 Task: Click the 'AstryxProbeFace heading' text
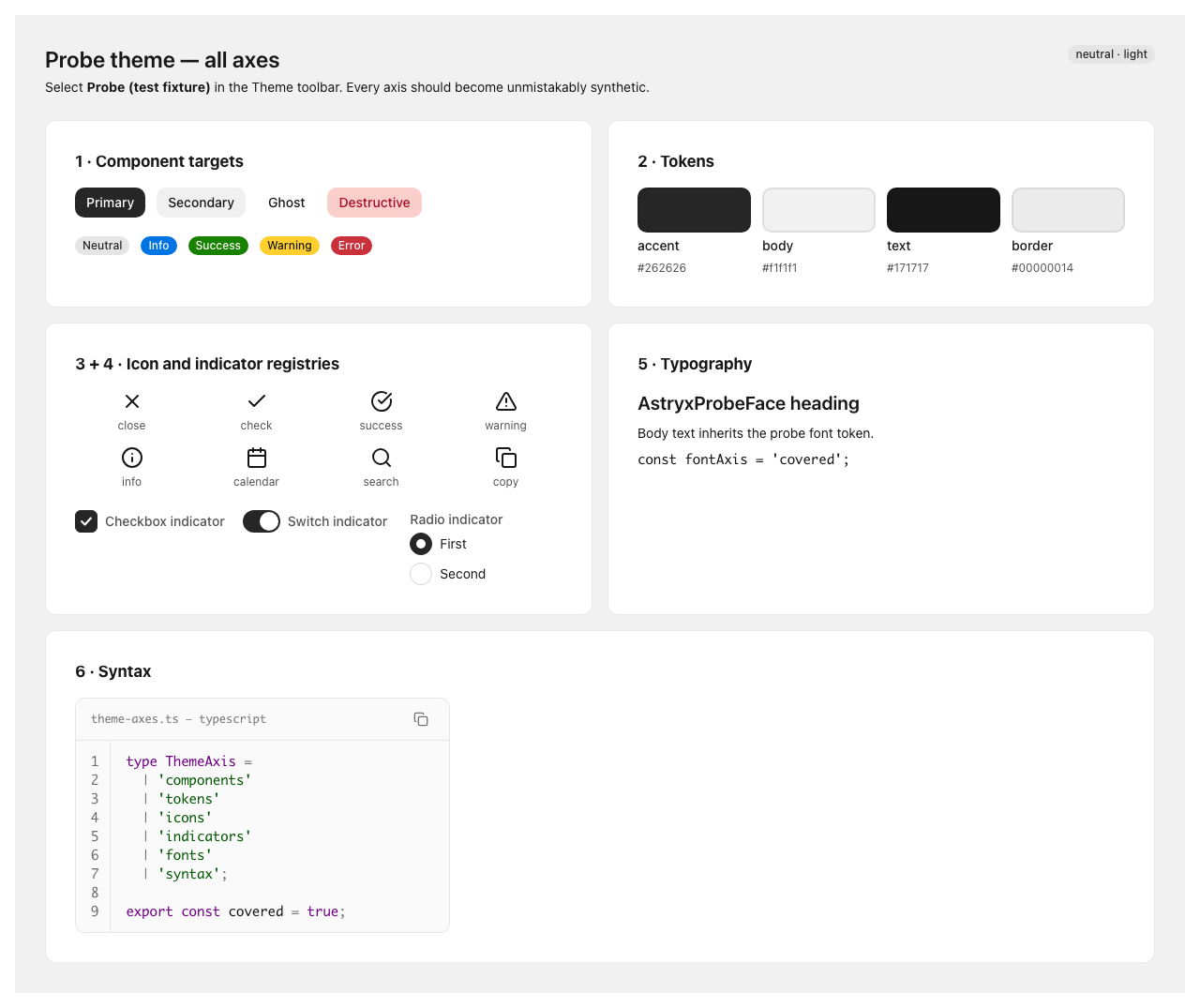click(x=749, y=403)
